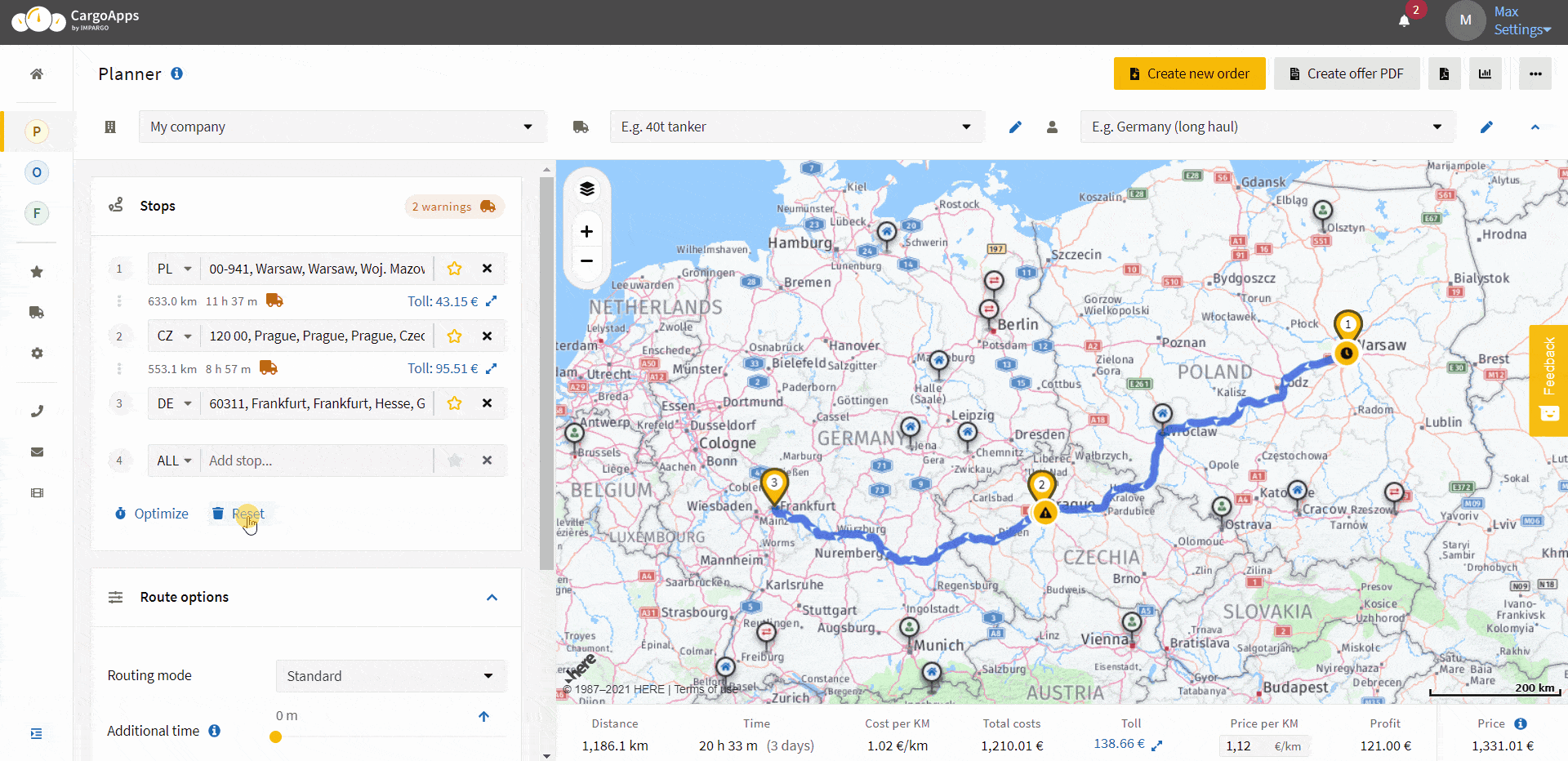Viewport: 1568px width, 761px height.
Task: Open the notifications bell with badge 2
Action: 1405,20
